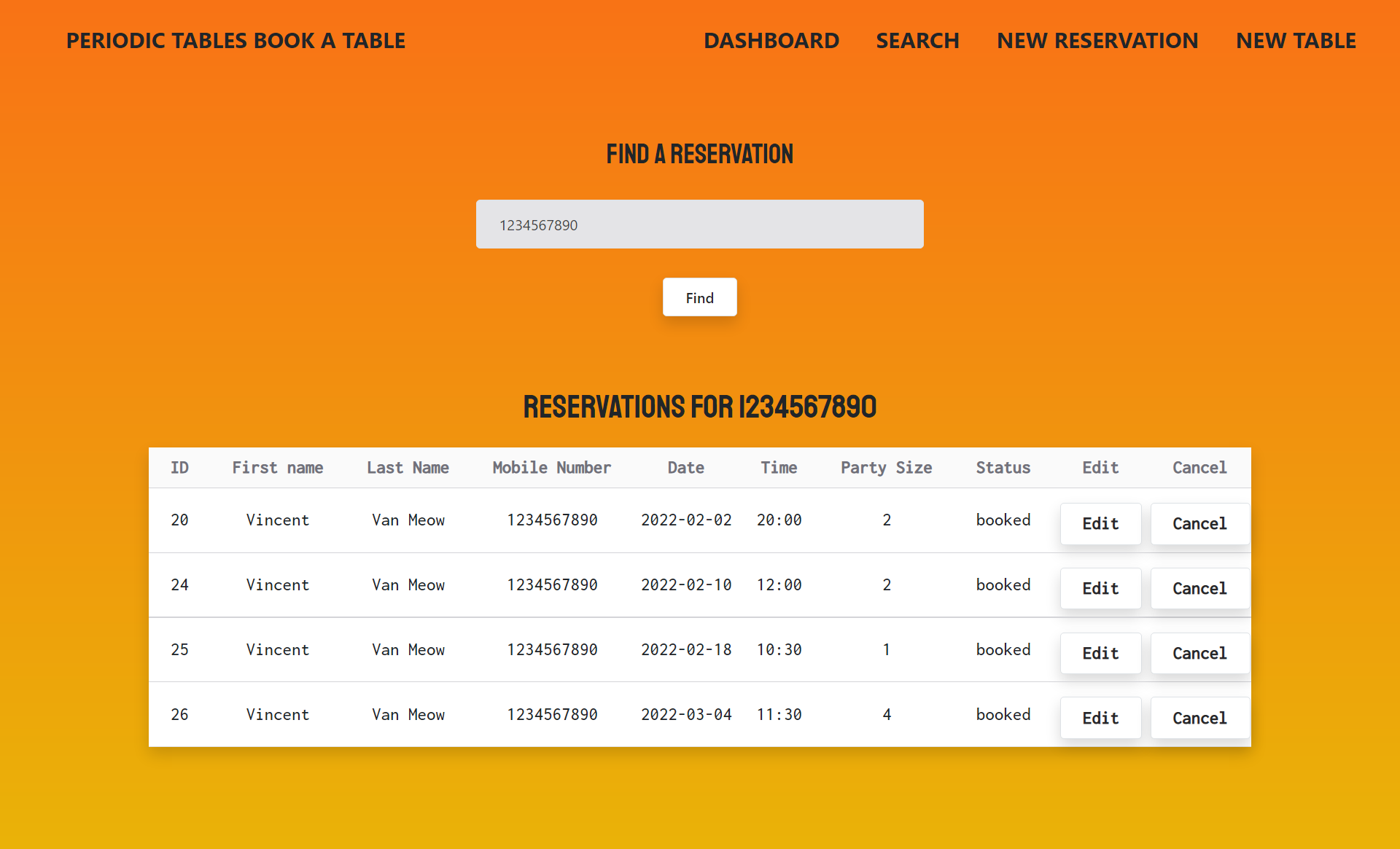This screenshot has width=1400, height=849.
Task: Click the Mobile Number column header
Action: [551, 468]
